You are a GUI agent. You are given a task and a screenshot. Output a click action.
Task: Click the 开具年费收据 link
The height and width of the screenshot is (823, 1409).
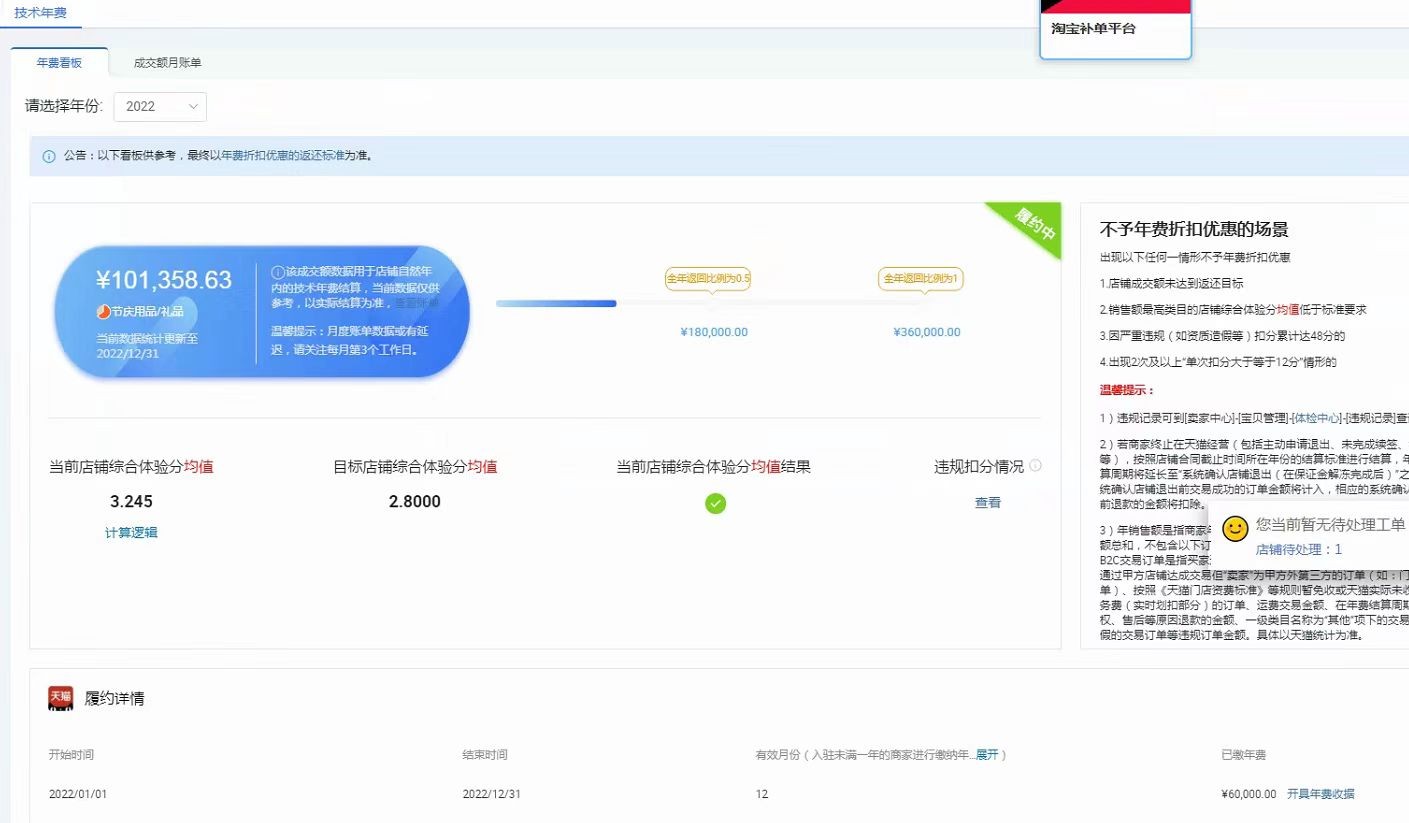(1320, 794)
